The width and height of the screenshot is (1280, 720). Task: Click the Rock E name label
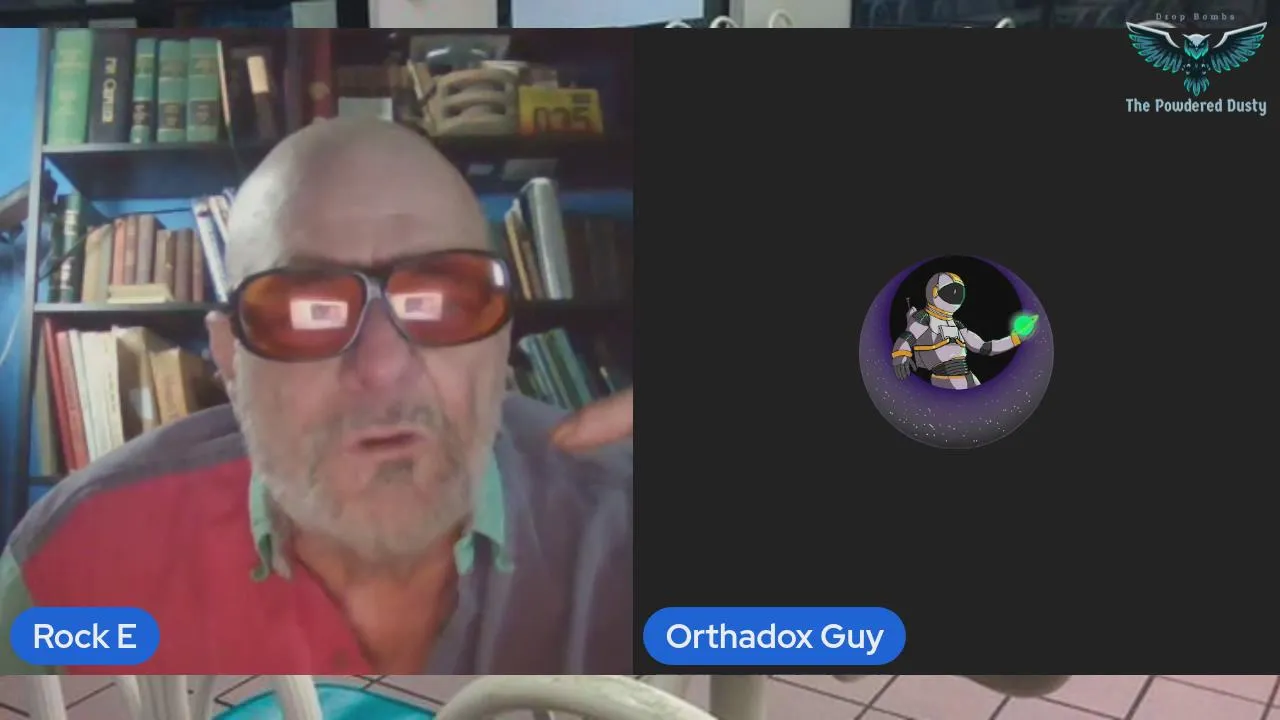point(85,636)
